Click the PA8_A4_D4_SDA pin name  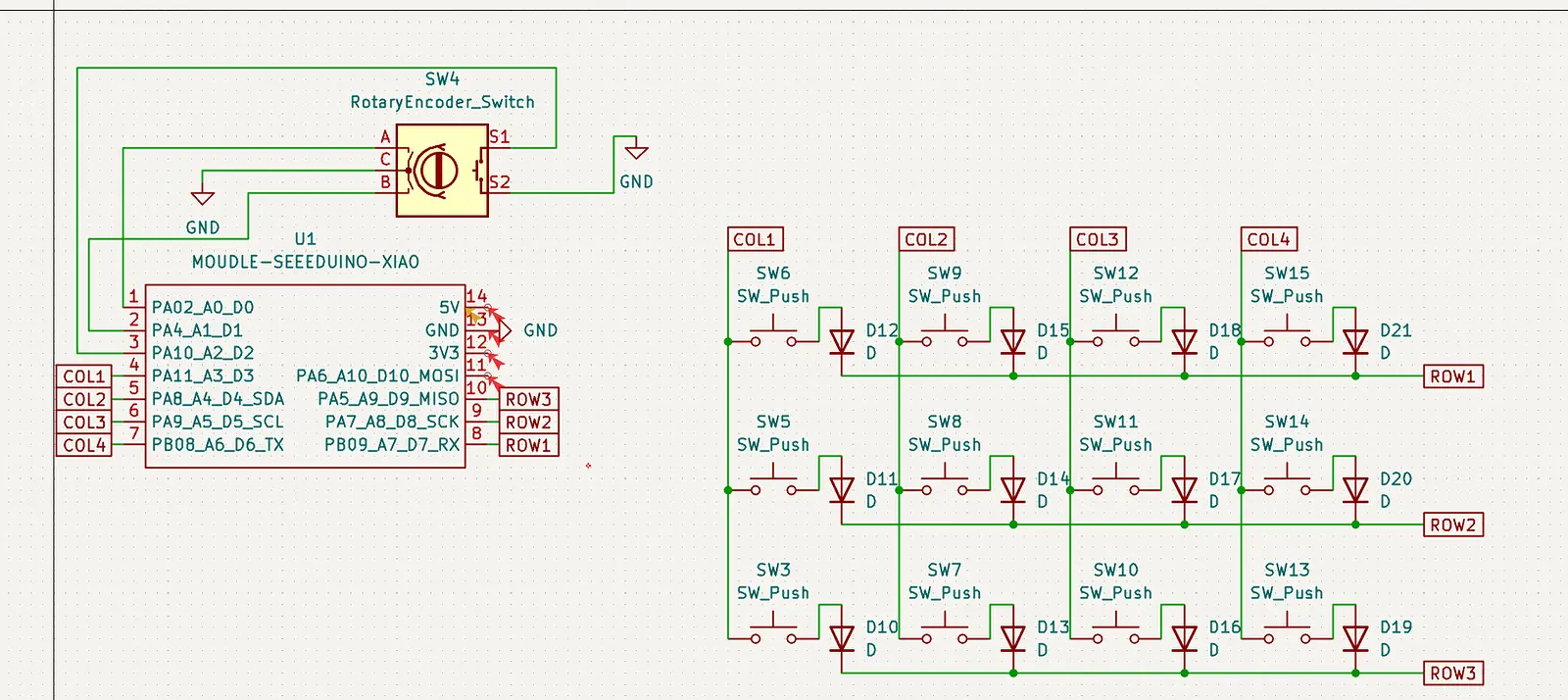pos(218,399)
